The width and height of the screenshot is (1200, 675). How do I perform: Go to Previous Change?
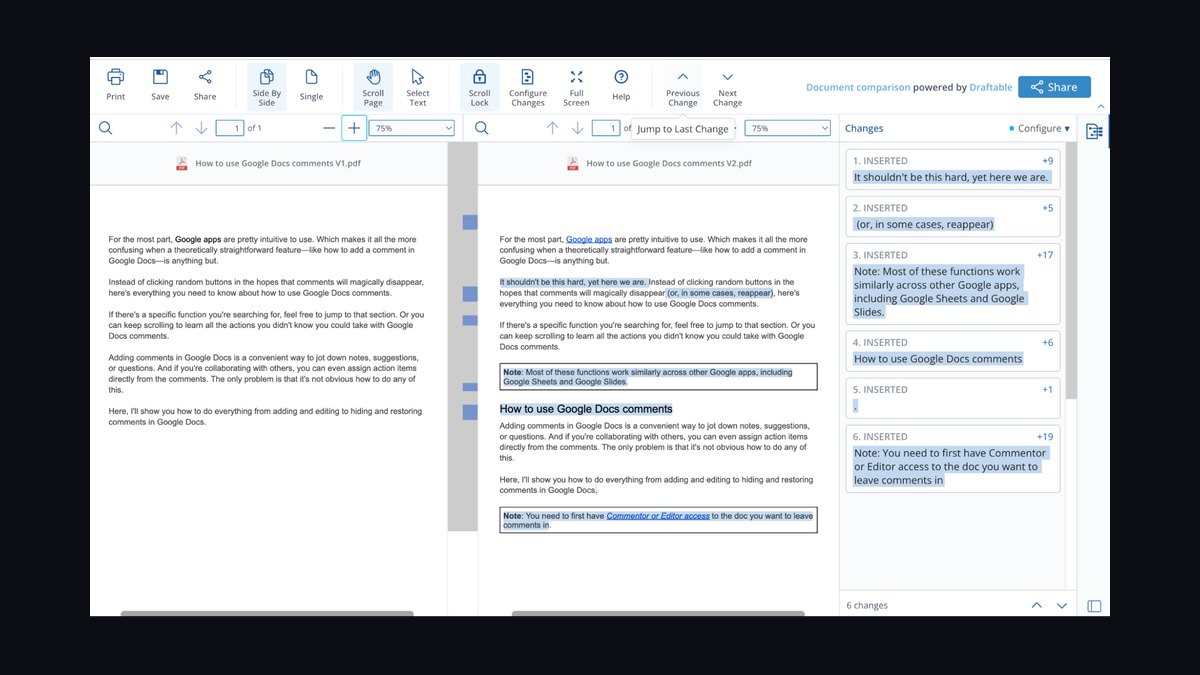point(683,87)
